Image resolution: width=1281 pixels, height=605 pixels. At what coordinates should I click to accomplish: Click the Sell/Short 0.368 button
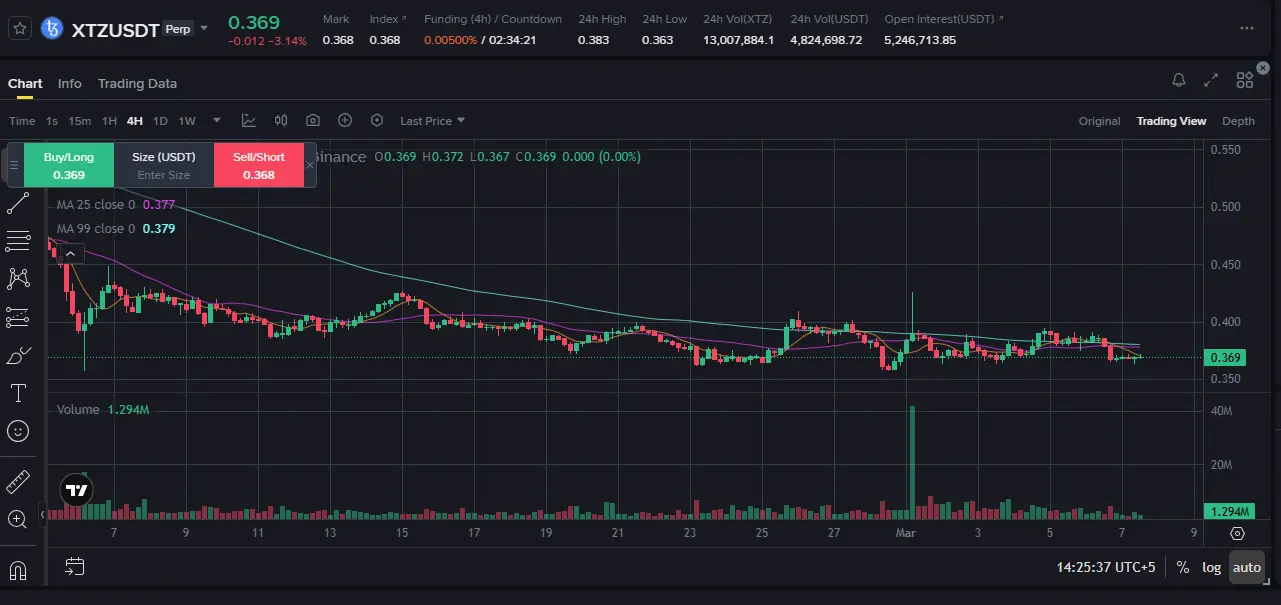[259, 165]
